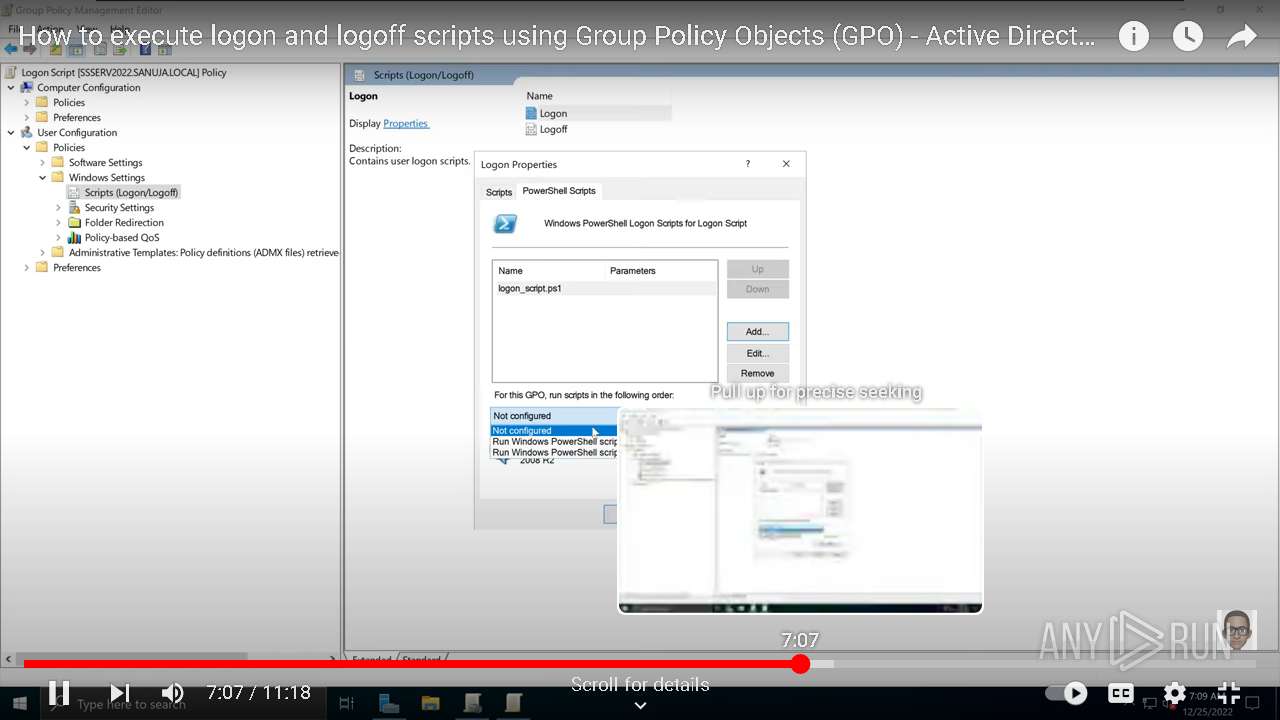Select the Logoff script icon in list
This screenshot has width=1280, height=720.
[x=531, y=129]
